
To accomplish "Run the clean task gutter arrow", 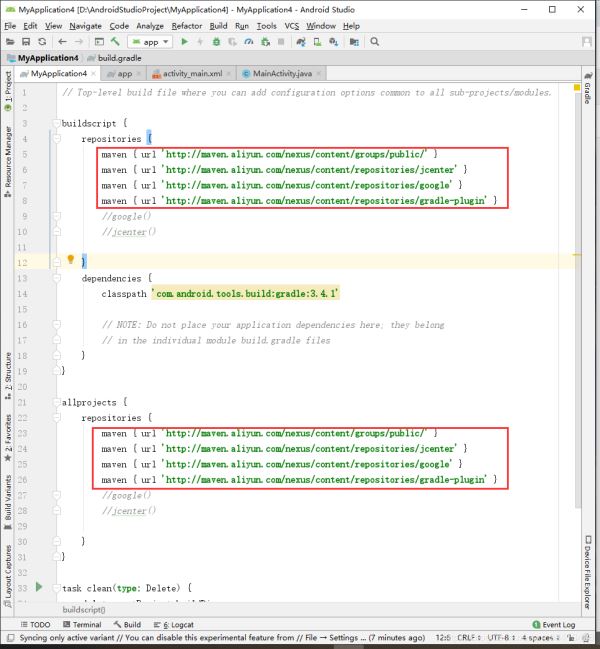I will tap(39, 587).
